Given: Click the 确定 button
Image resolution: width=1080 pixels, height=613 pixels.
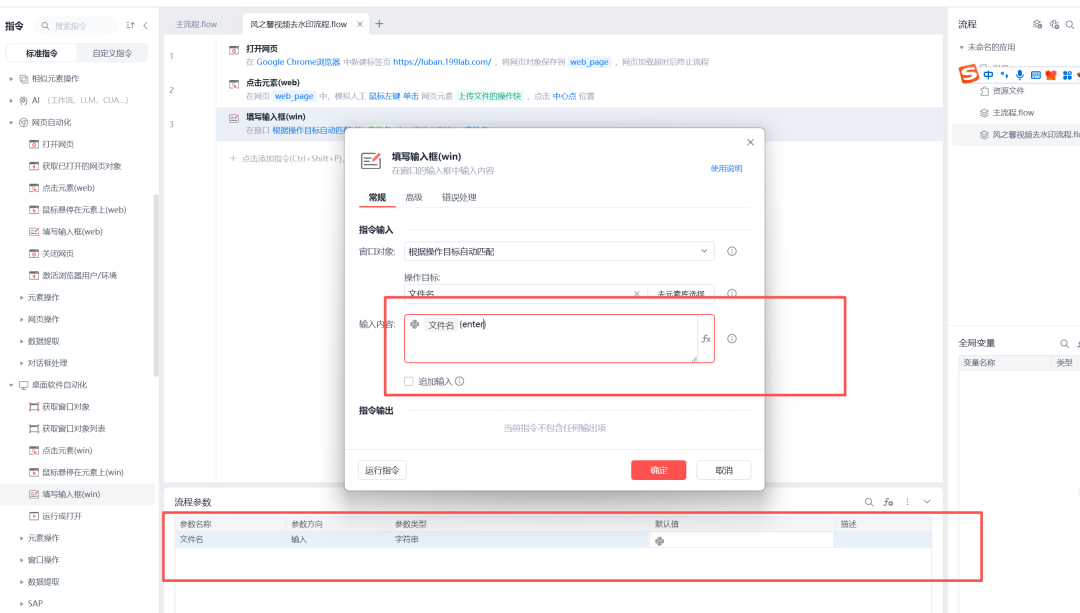Looking at the screenshot, I should [658, 470].
